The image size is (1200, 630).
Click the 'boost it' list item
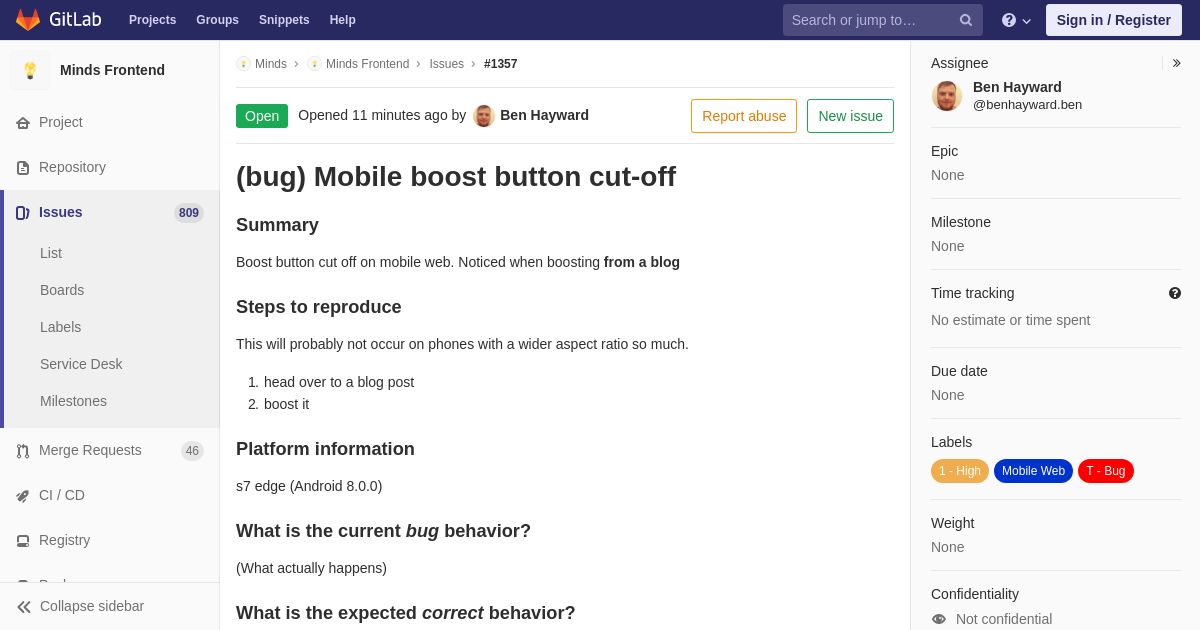pyautogui.click(x=286, y=404)
